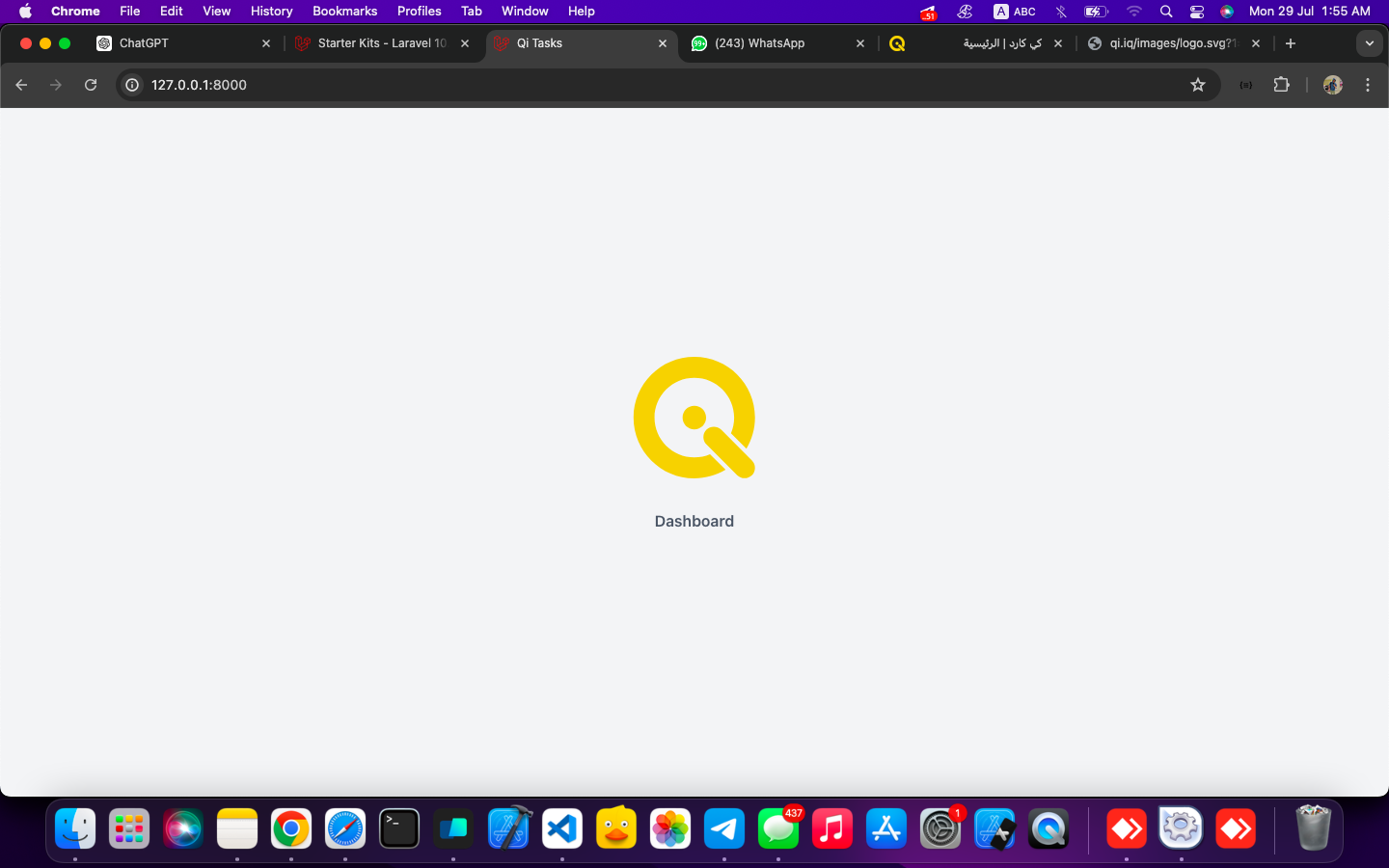The image size is (1389, 868).
Task: Open Xcode from the Dock
Action: pos(508,828)
